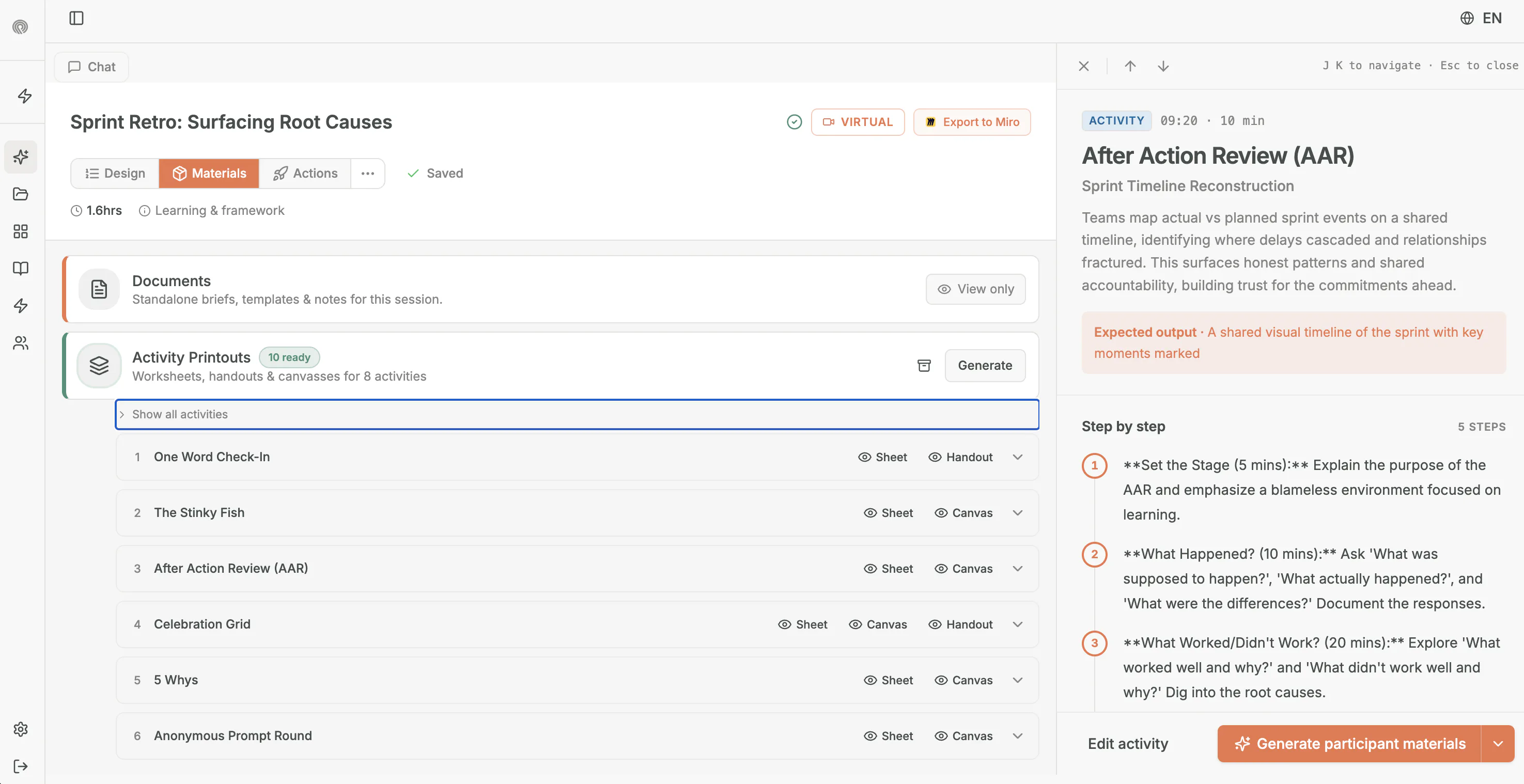The width and height of the screenshot is (1524, 784).
Task: Click the Export to Miro button
Action: pyautogui.click(x=972, y=122)
